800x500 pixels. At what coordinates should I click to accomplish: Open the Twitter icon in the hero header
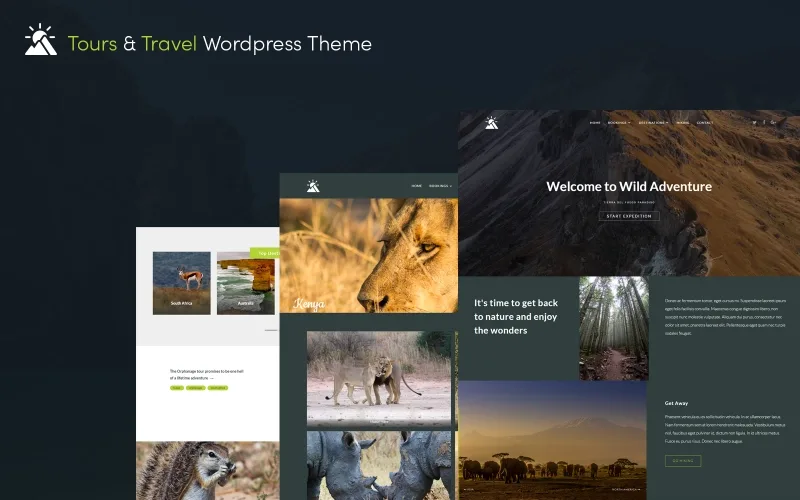755,122
